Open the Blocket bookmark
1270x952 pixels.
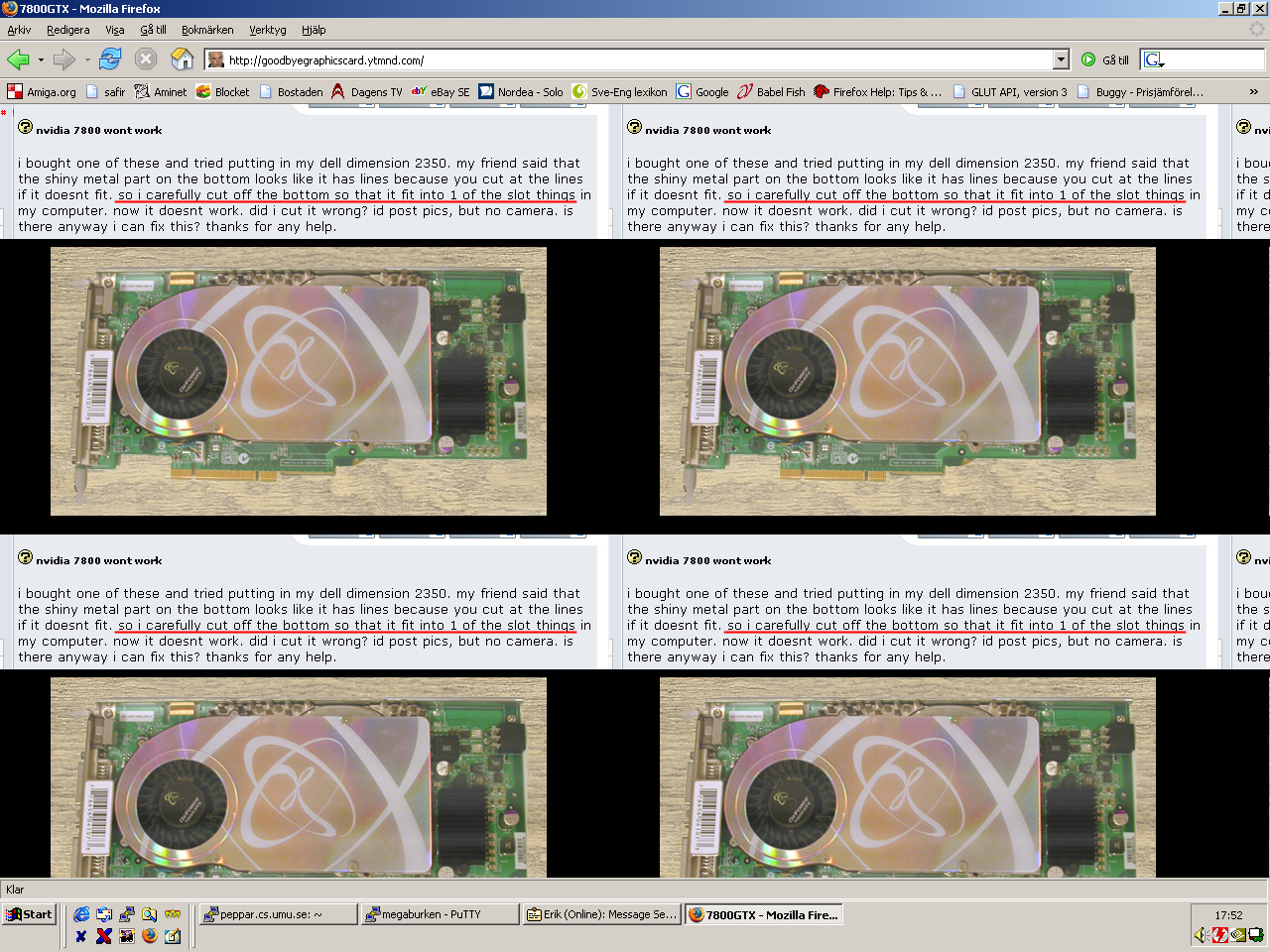tap(223, 91)
